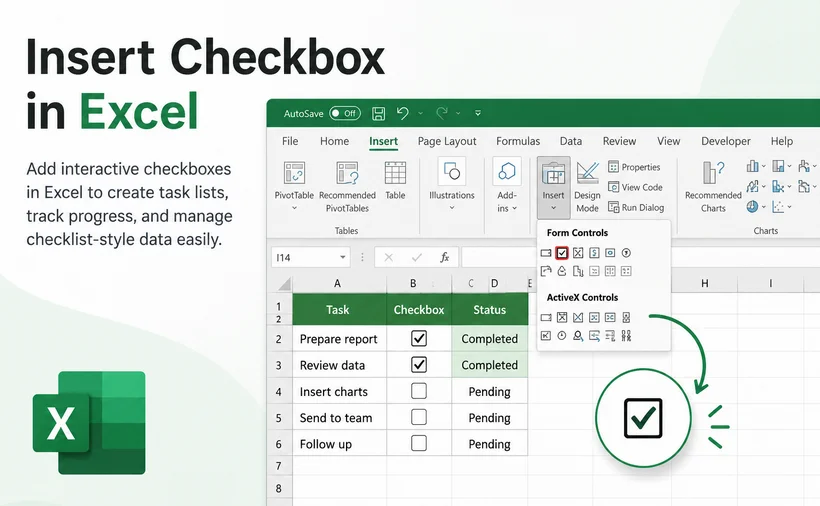Click the View Code button
The width and height of the screenshot is (820, 506).
[x=635, y=187]
